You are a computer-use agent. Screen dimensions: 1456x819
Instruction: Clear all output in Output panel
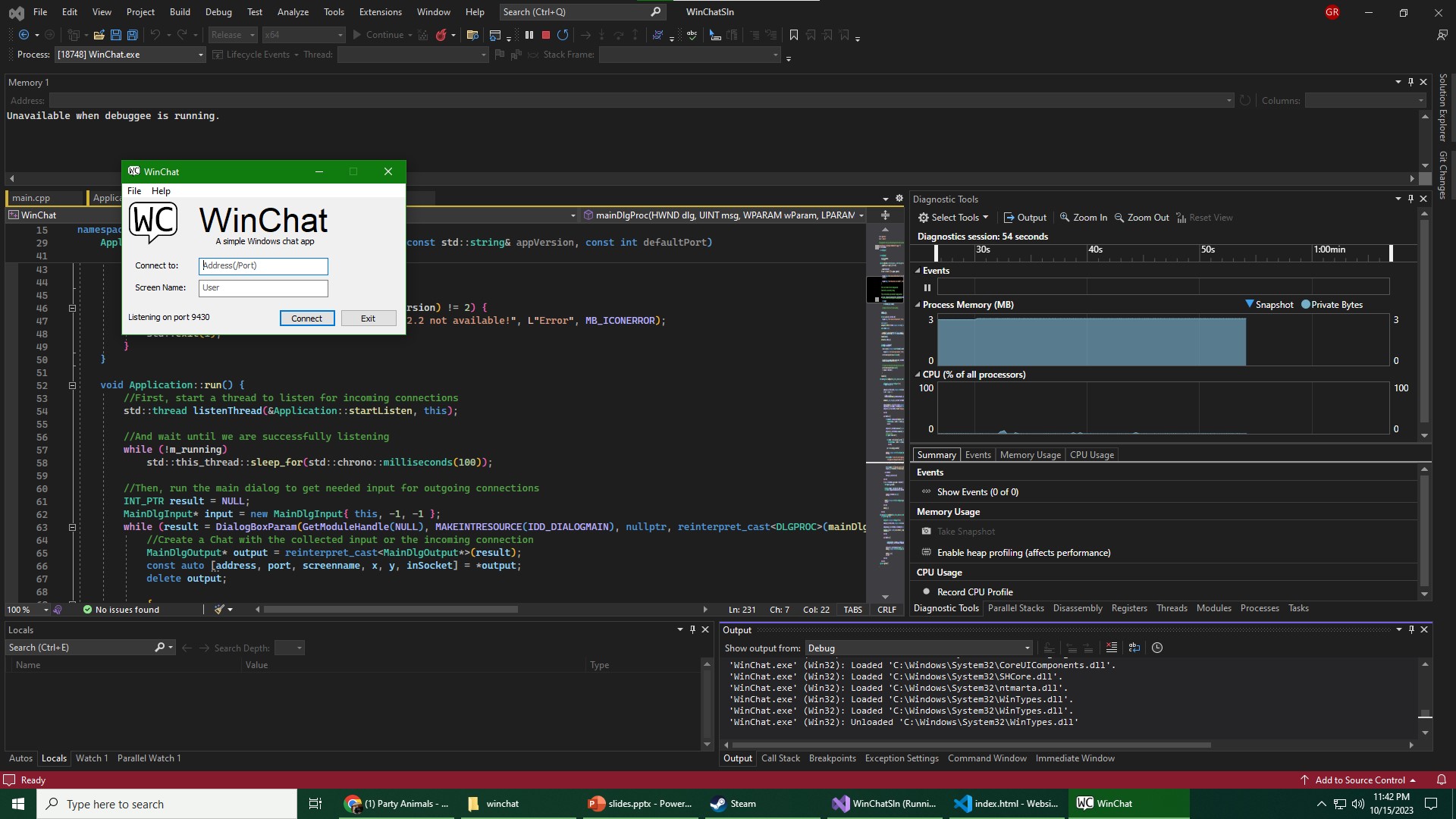pyautogui.click(x=1111, y=648)
